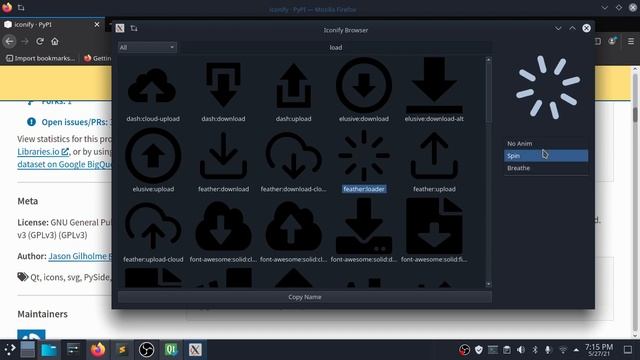Image resolution: width=640 pixels, height=360 pixels.
Task: Open the KDE application launcher
Action: (x=9, y=349)
